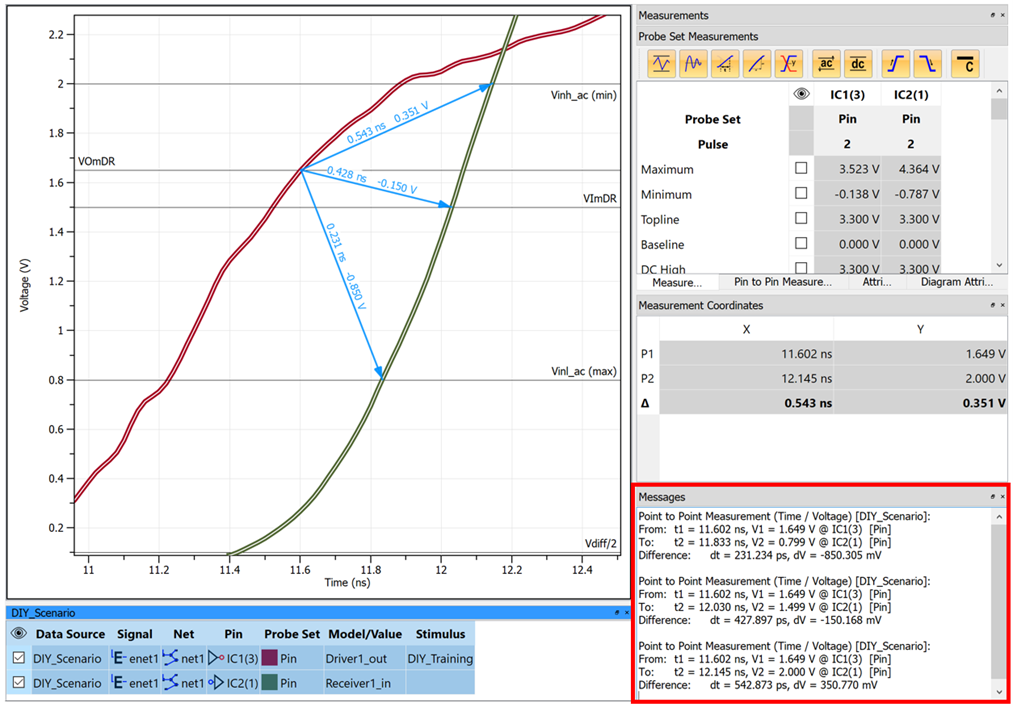Screen dimensions: 1013x707
Task: Open the Diagram Attri... tab
Action: pyautogui.click(x=957, y=282)
